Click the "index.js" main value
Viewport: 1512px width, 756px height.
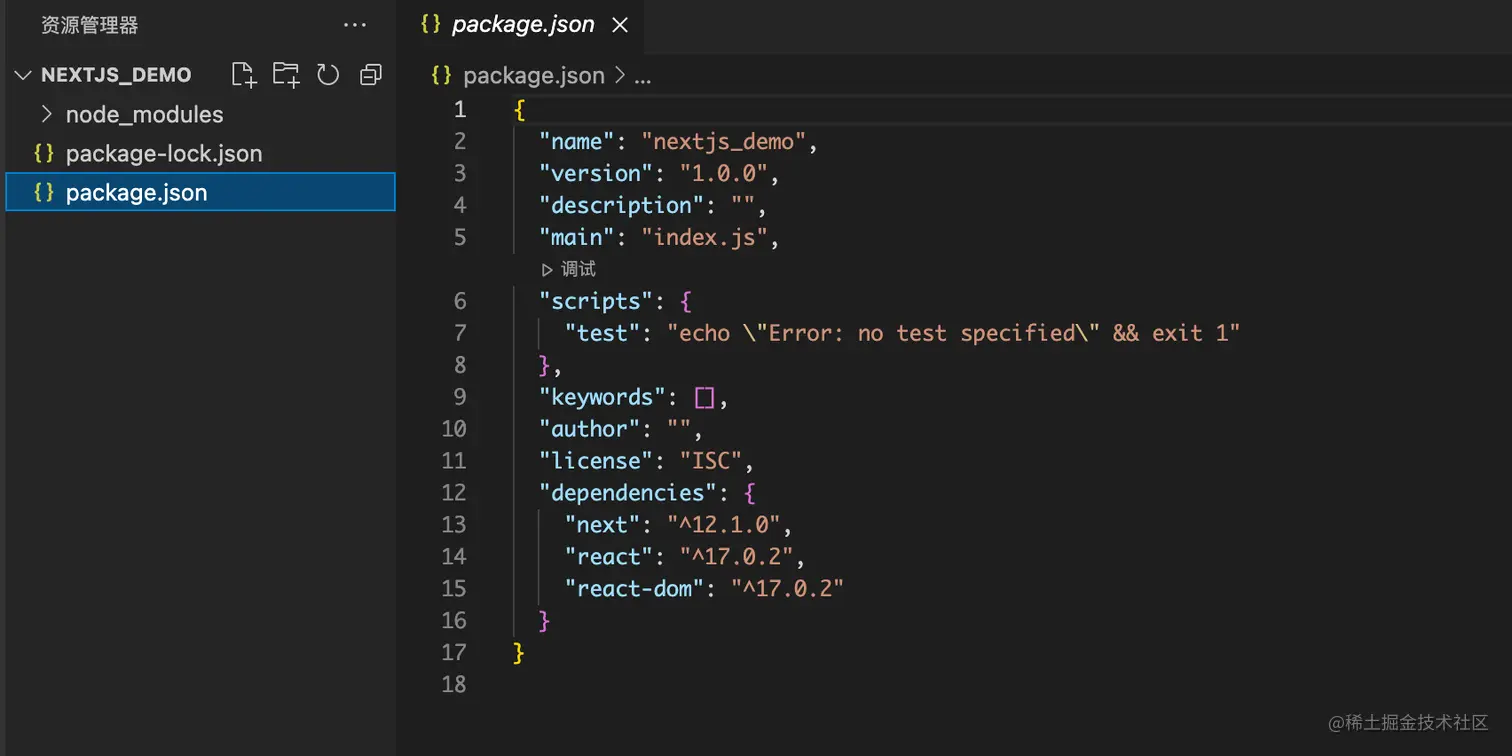[x=705, y=237]
